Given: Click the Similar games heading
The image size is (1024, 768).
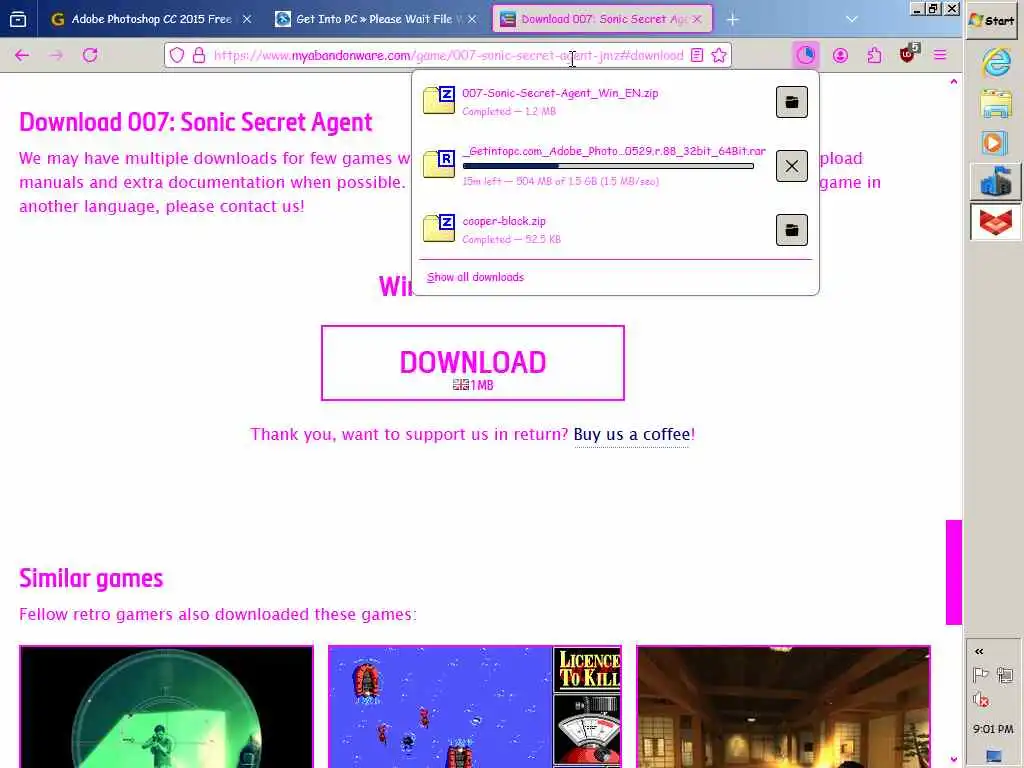Looking at the screenshot, I should click(91, 579).
